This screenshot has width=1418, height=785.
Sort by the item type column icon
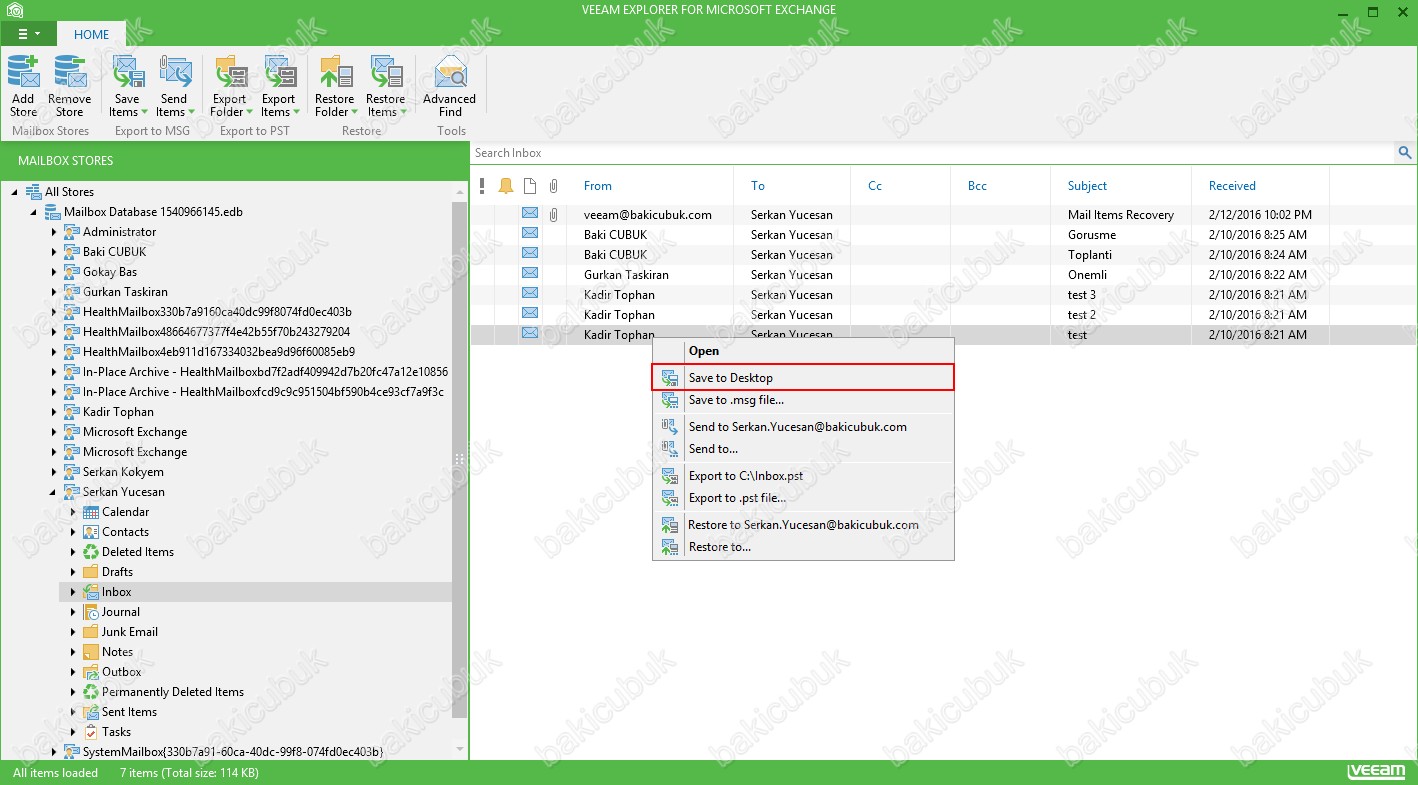(x=530, y=186)
